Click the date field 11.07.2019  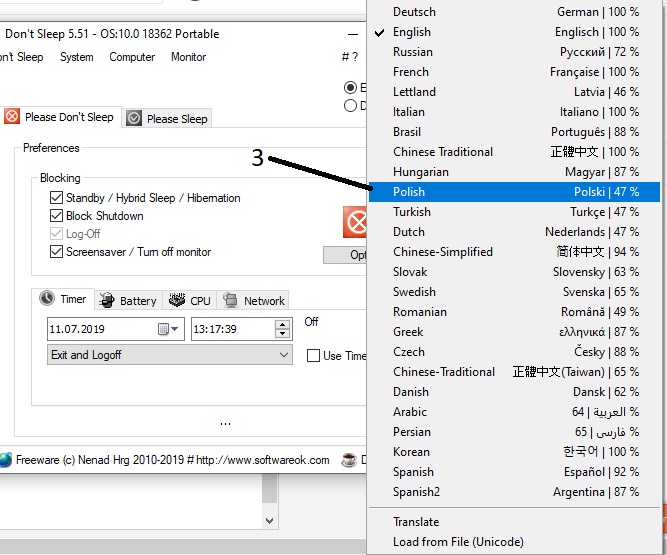point(116,329)
